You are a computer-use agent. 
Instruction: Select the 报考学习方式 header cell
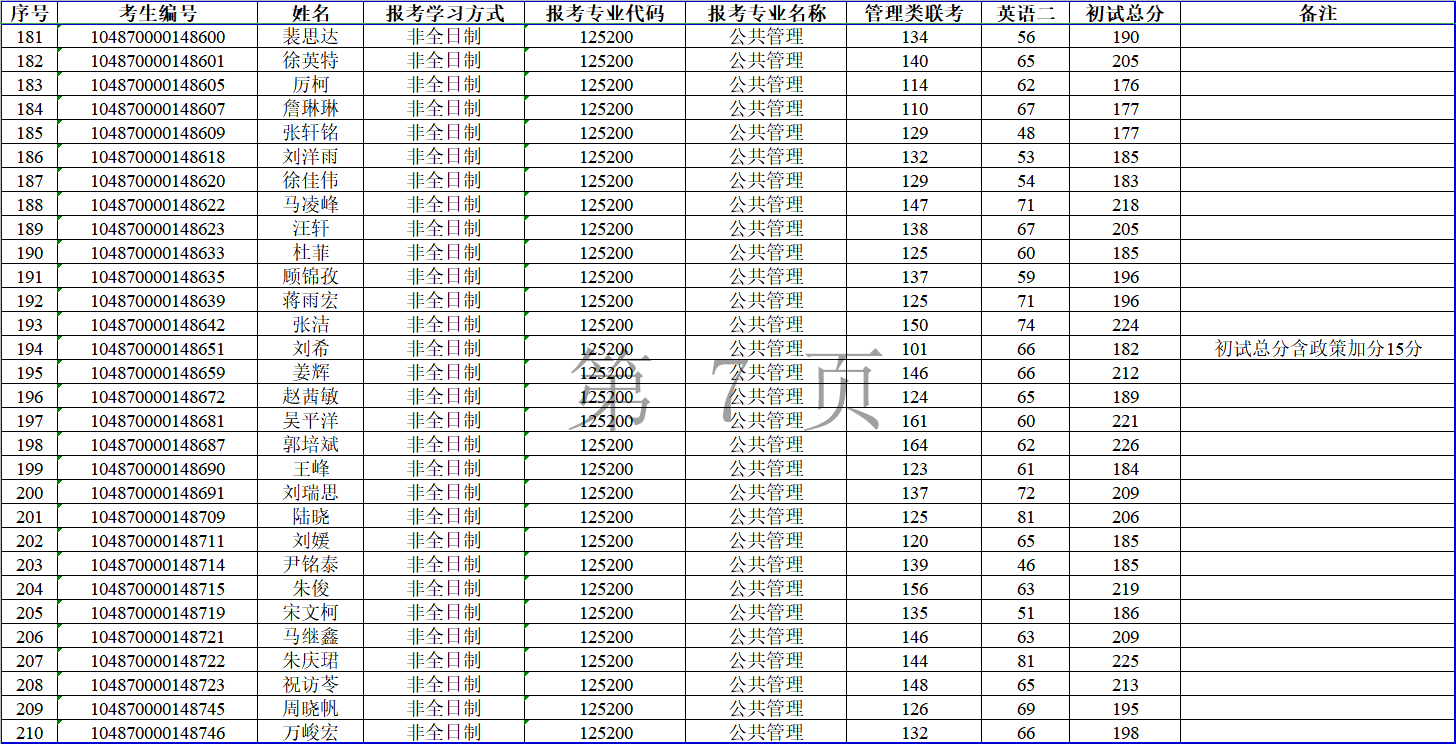pos(444,13)
